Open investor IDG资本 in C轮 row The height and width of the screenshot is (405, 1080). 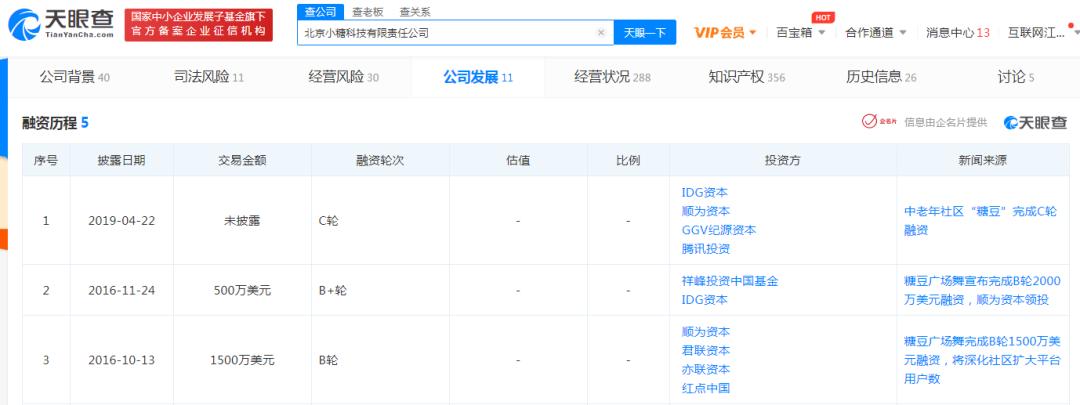coord(705,193)
